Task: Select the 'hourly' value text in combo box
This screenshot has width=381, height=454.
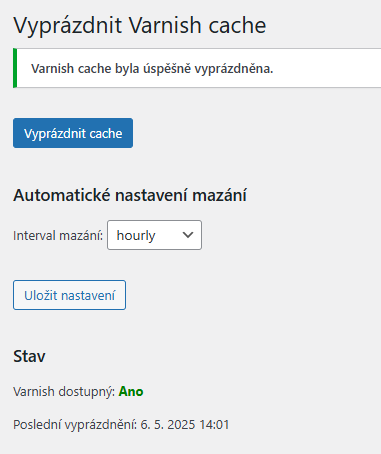Action: [x=136, y=236]
